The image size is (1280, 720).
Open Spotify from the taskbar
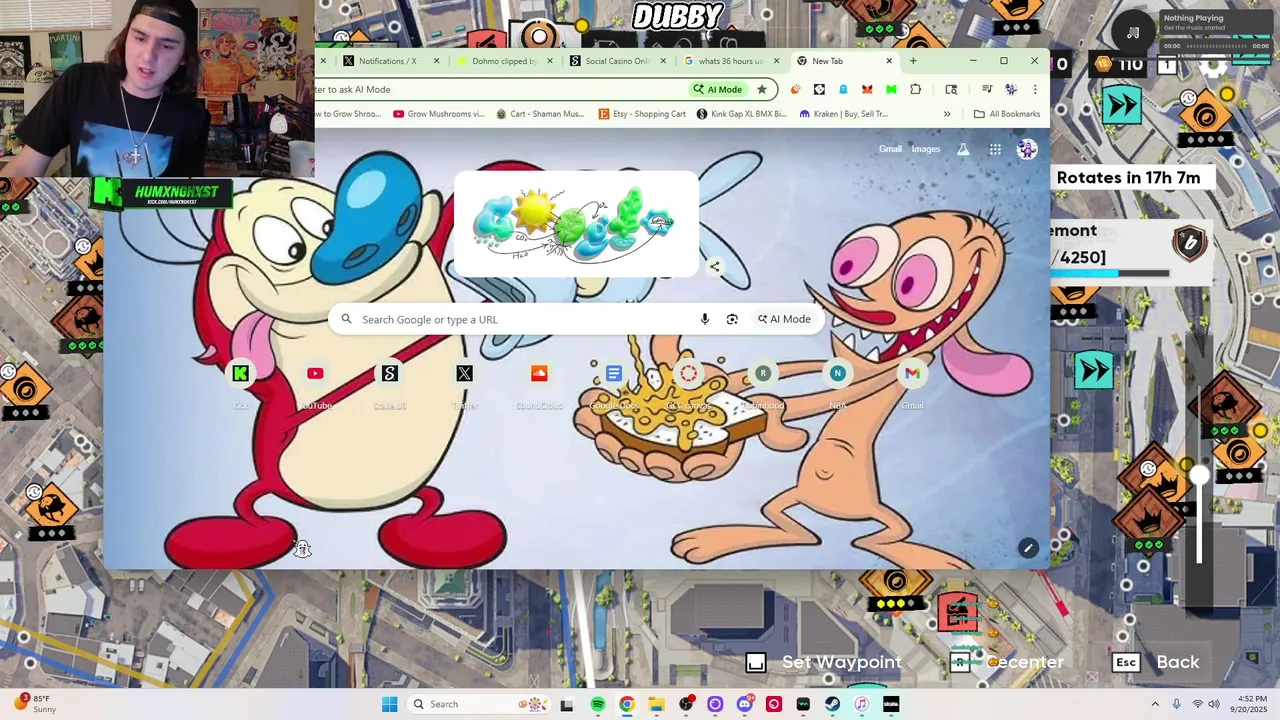coord(597,704)
